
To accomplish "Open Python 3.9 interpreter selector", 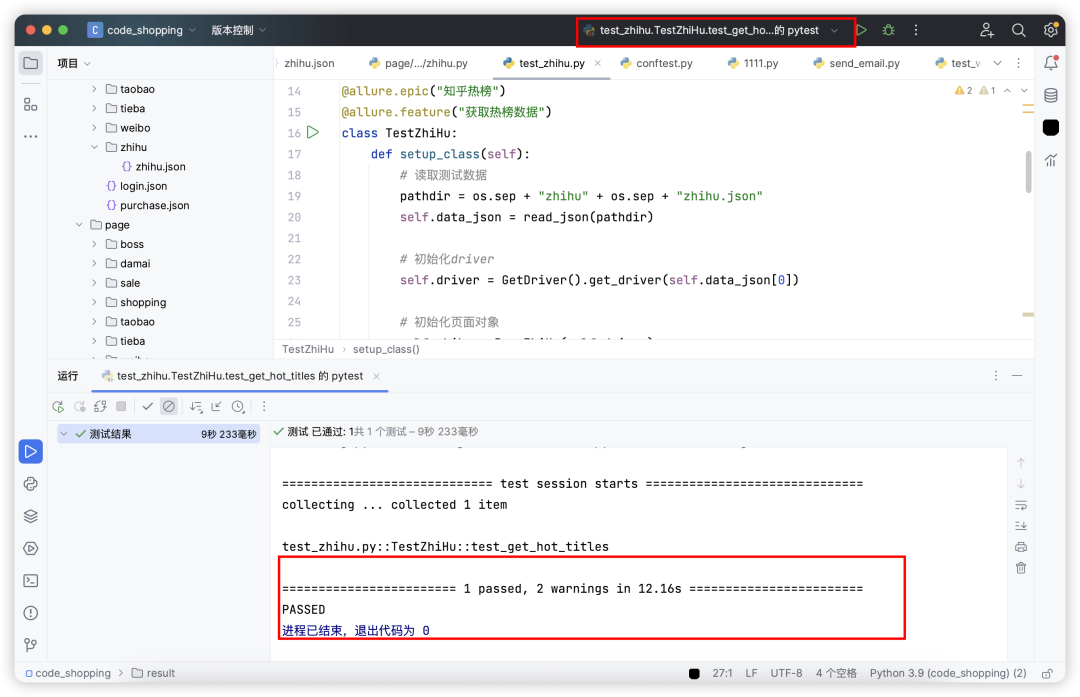I will tap(948, 674).
